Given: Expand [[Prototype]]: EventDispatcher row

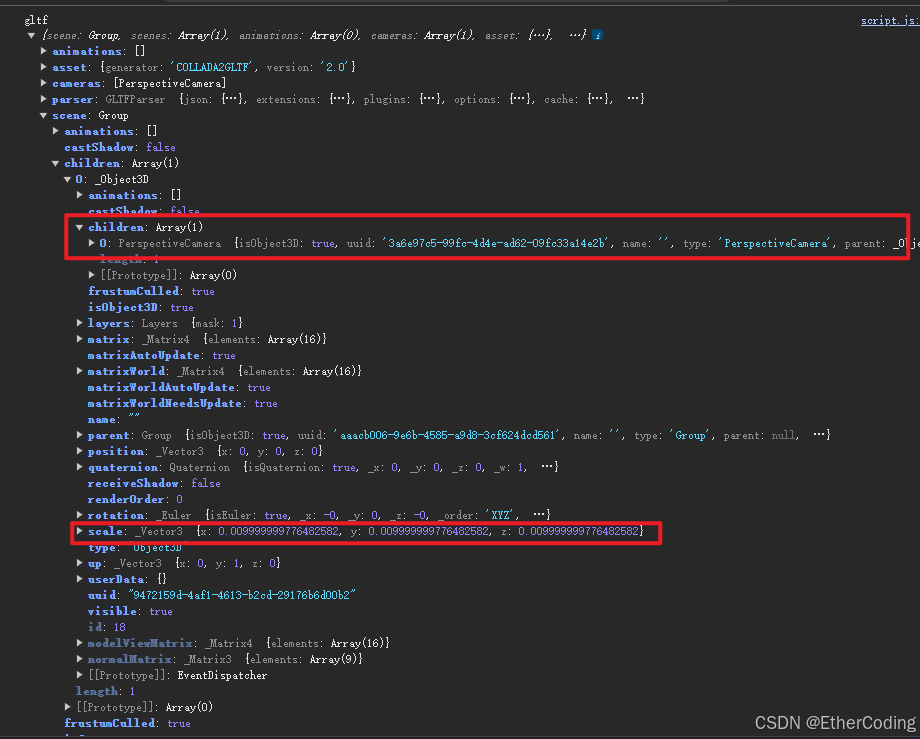Looking at the screenshot, I should pos(80,675).
